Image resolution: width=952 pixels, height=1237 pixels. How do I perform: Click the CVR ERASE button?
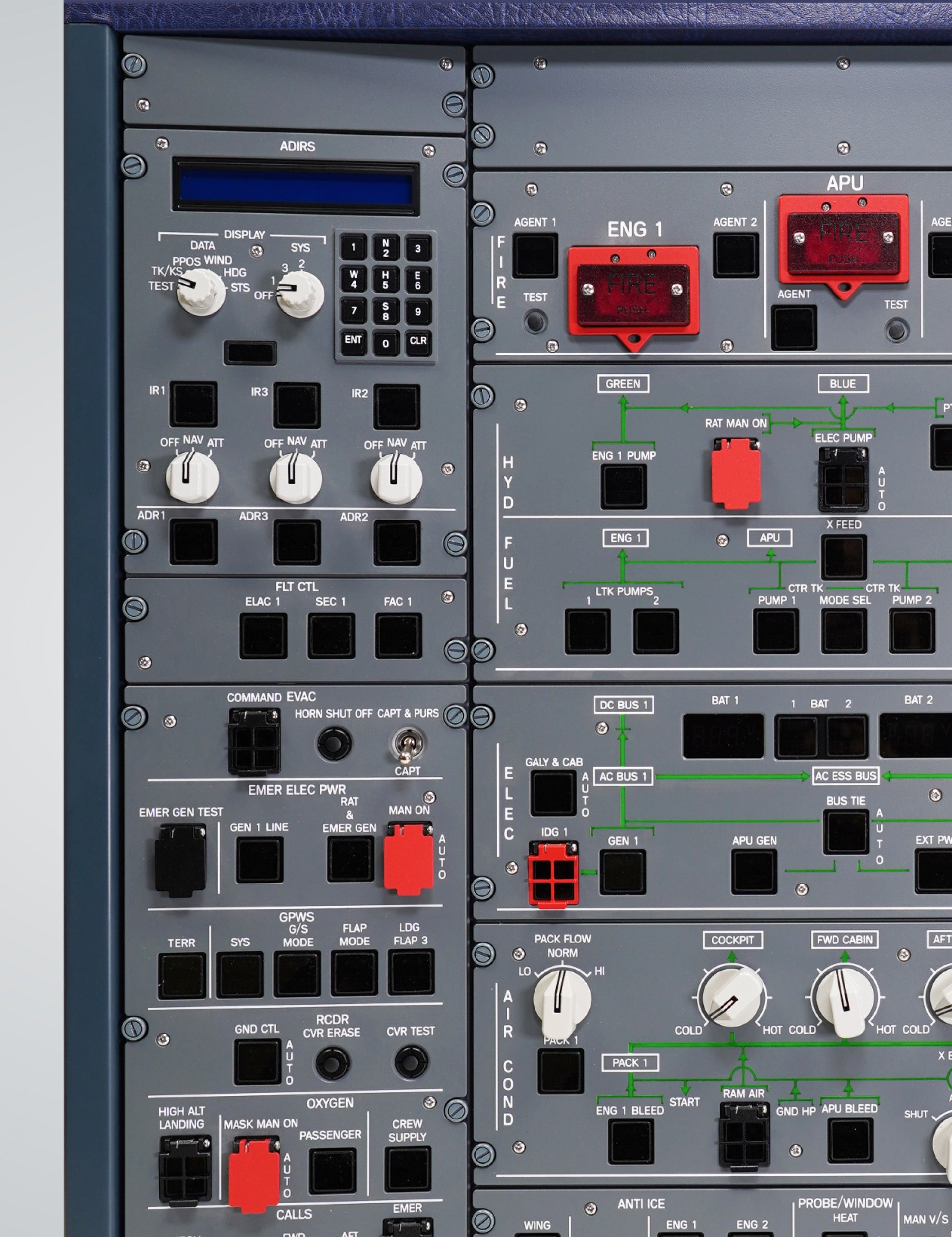332,1062
